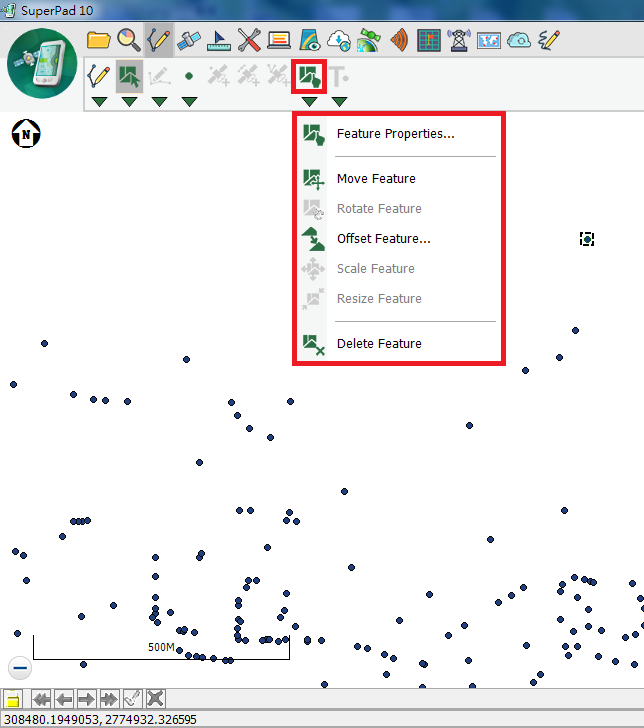Image resolution: width=644 pixels, height=728 pixels.
Task: Open the folder (open map) tool
Action: (98, 40)
